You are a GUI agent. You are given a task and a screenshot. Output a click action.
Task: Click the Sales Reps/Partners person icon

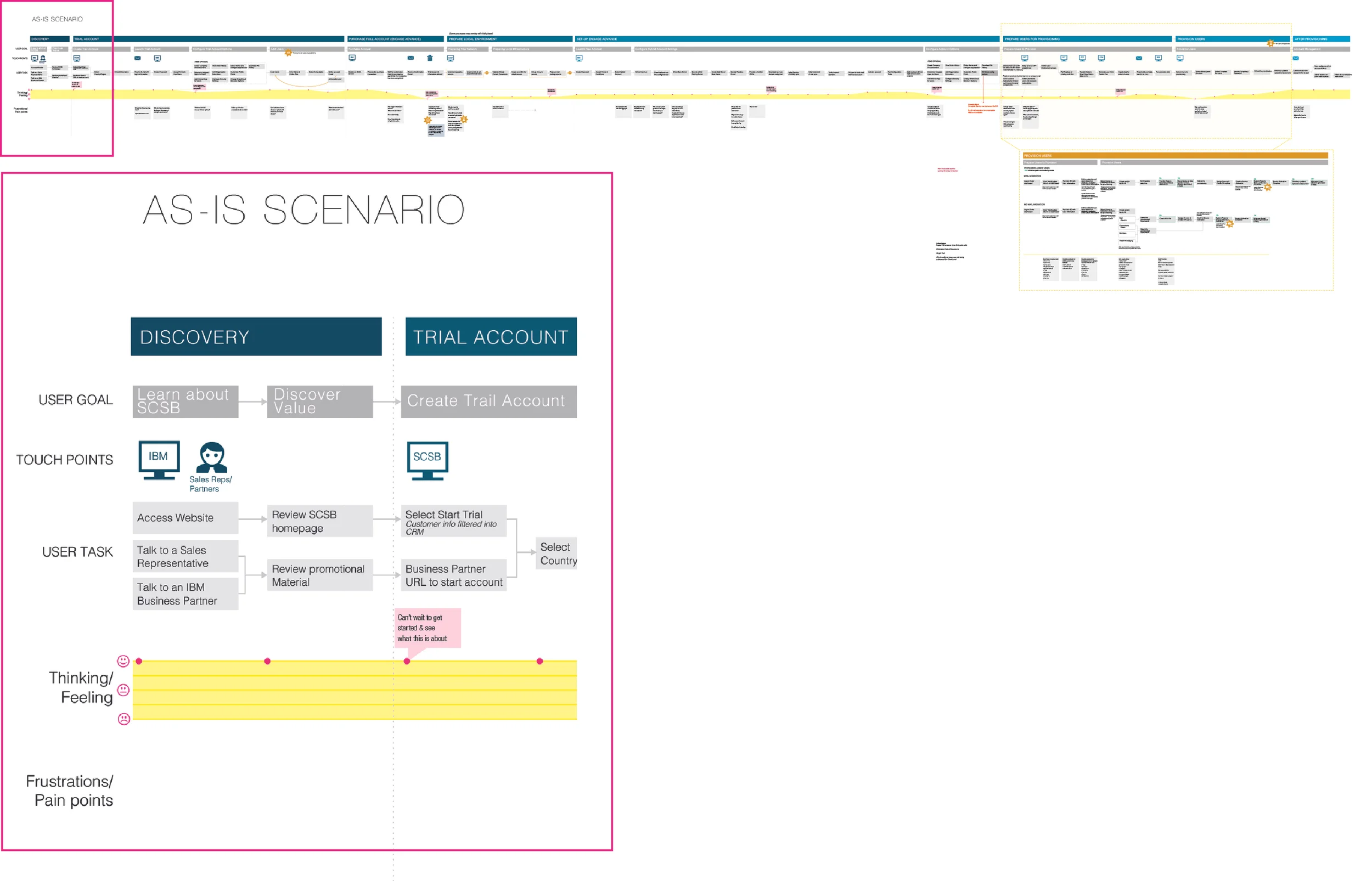(212, 457)
